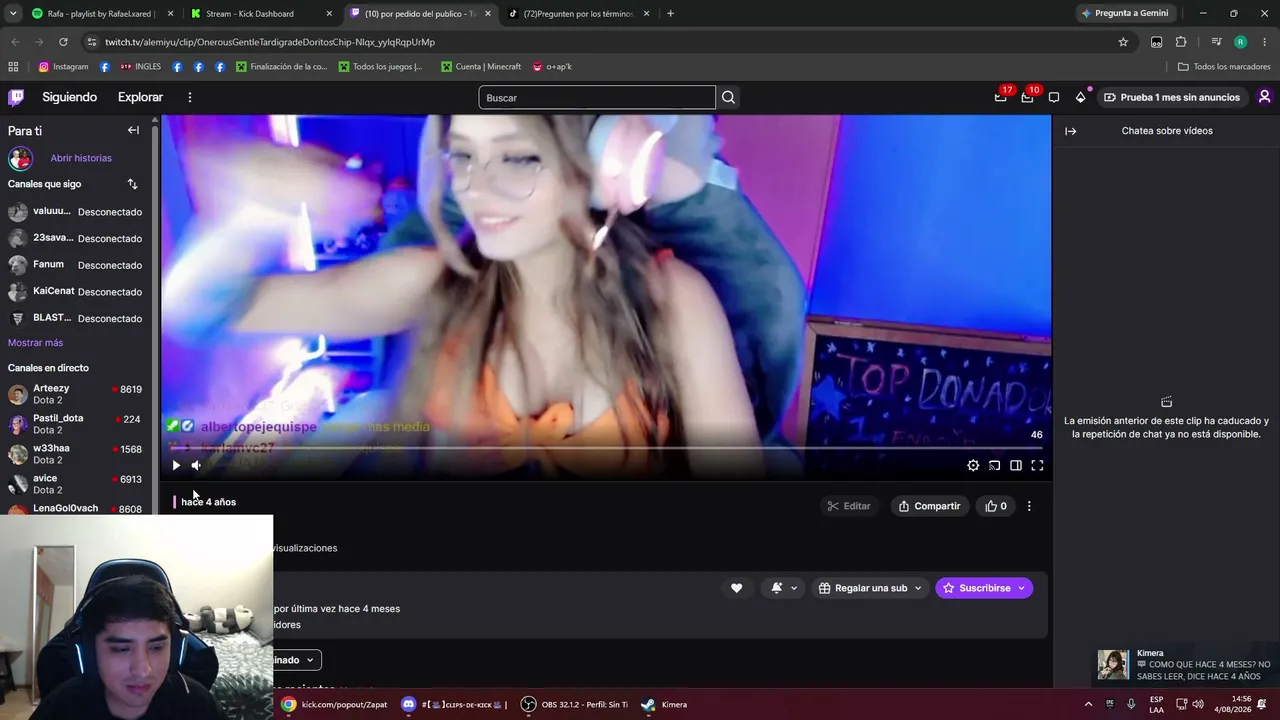Switch to the Spotify Rafa playlist tab

point(100,13)
